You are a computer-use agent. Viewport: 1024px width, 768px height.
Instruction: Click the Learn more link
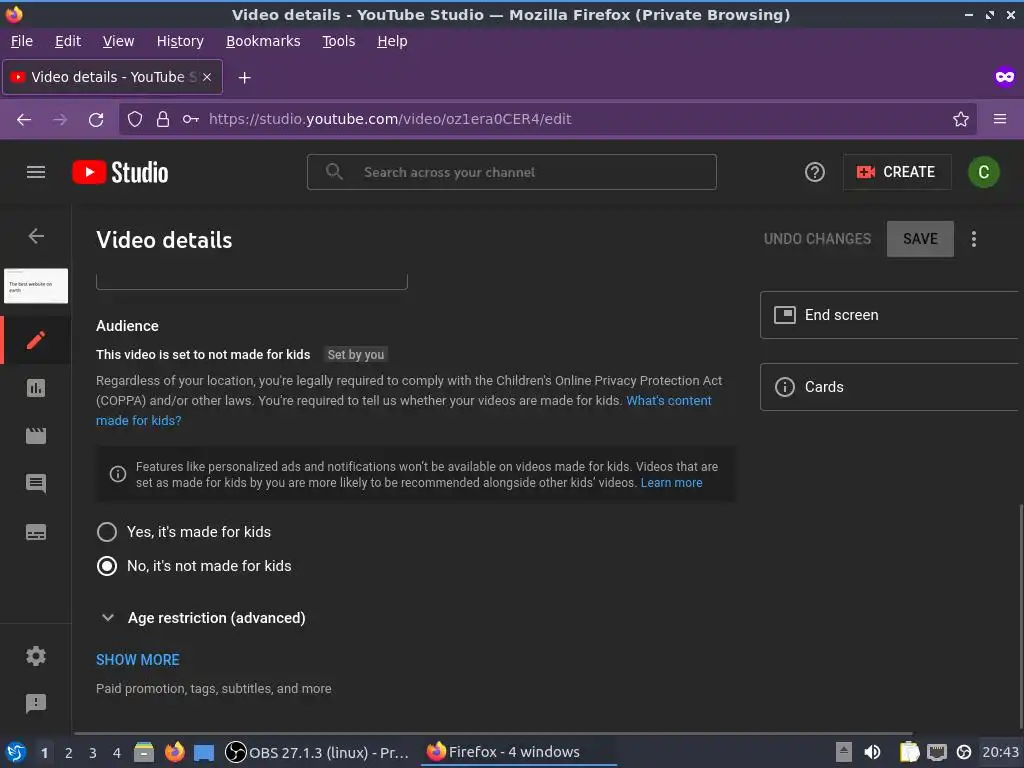point(671,483)
